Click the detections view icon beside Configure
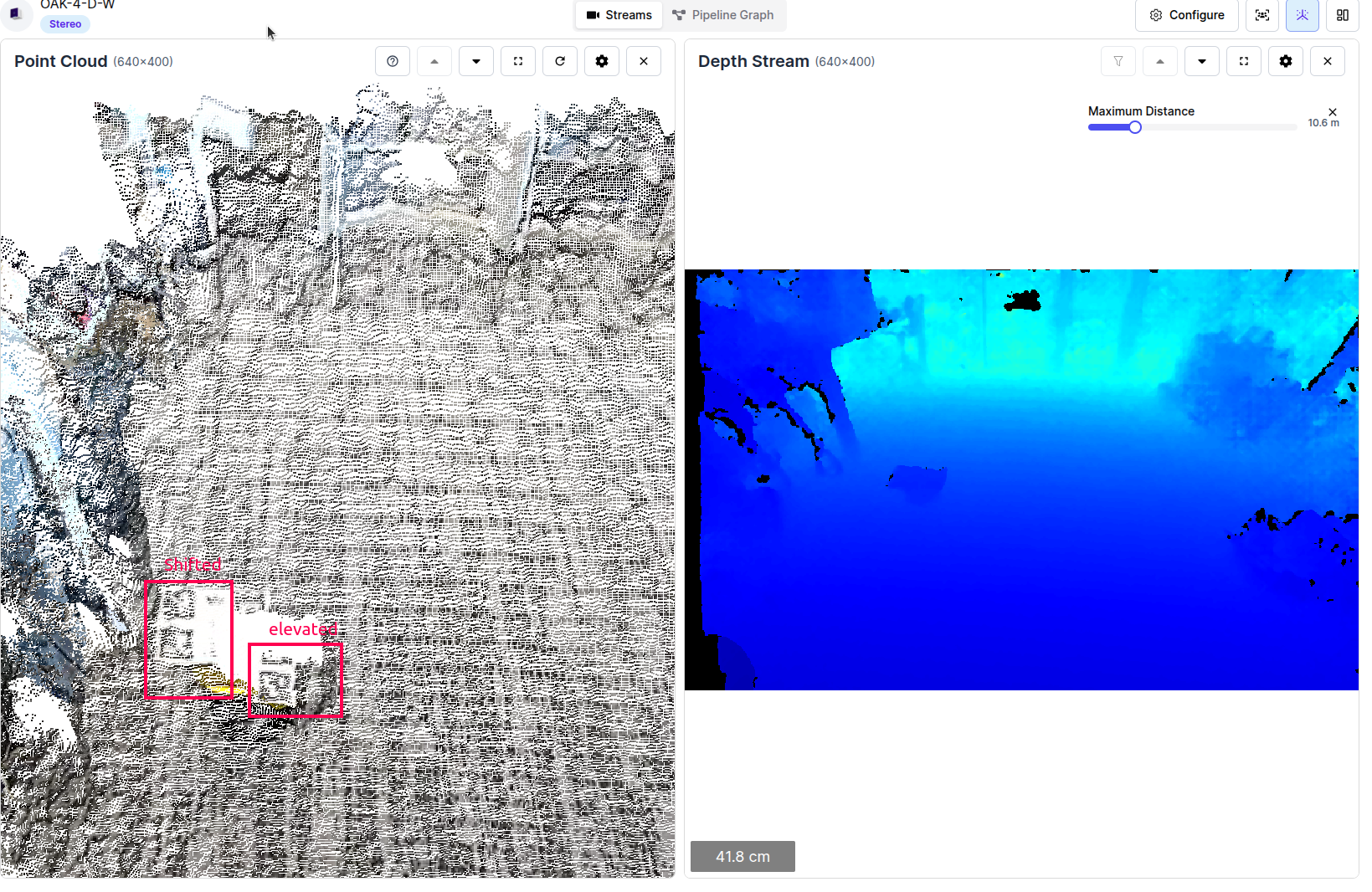 pos(1262,15)
